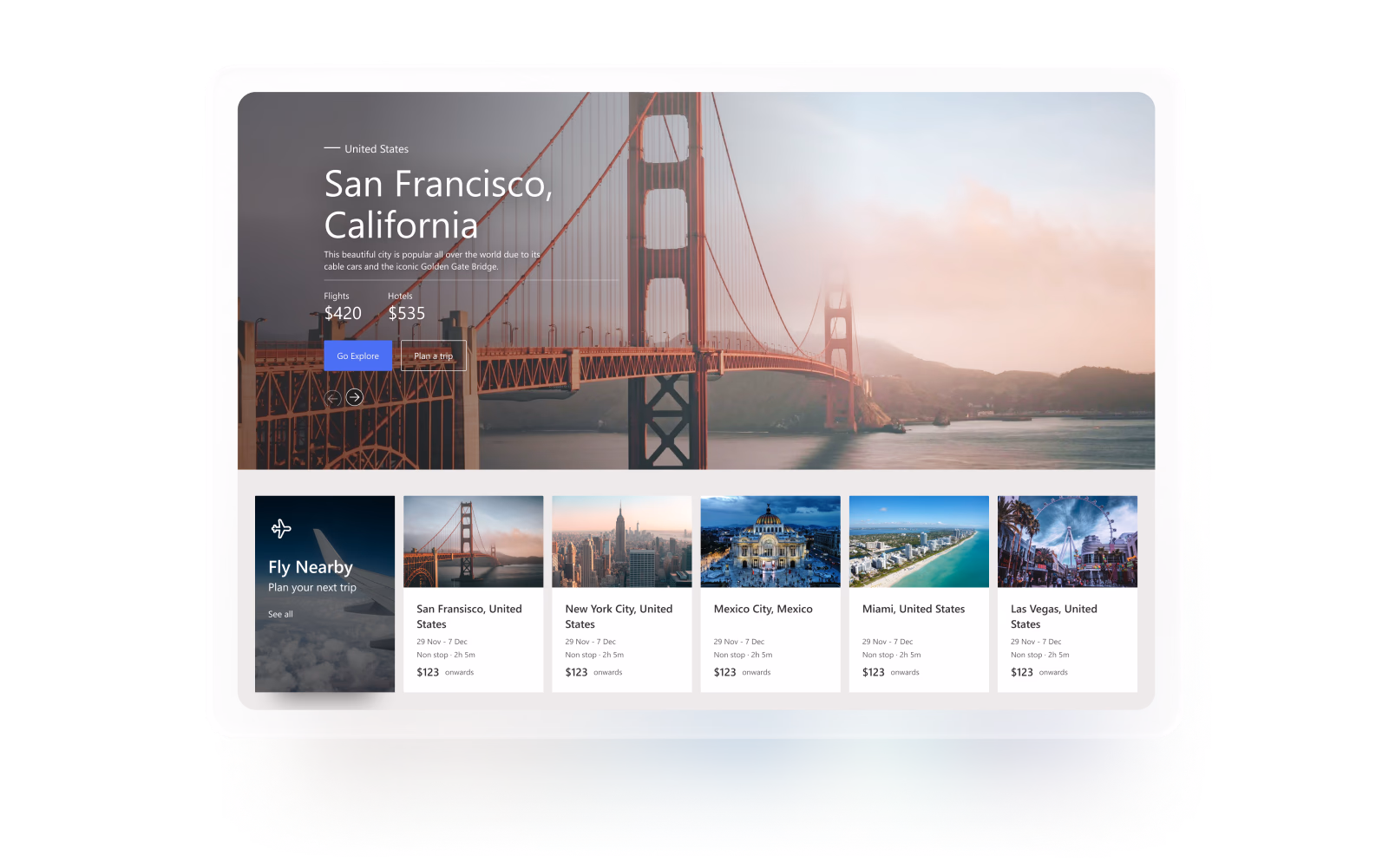Select the New York City card photo
The image size is (1389, 868).
click(x=621, y=541)
